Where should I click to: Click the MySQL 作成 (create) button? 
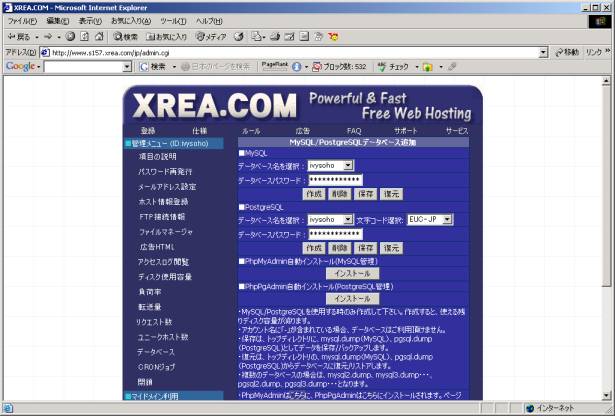[x=313, y=193]
